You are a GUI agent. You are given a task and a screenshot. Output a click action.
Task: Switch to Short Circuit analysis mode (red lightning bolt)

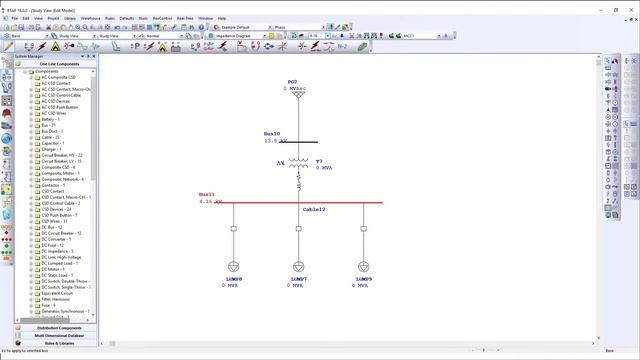[x=42, y=47]
